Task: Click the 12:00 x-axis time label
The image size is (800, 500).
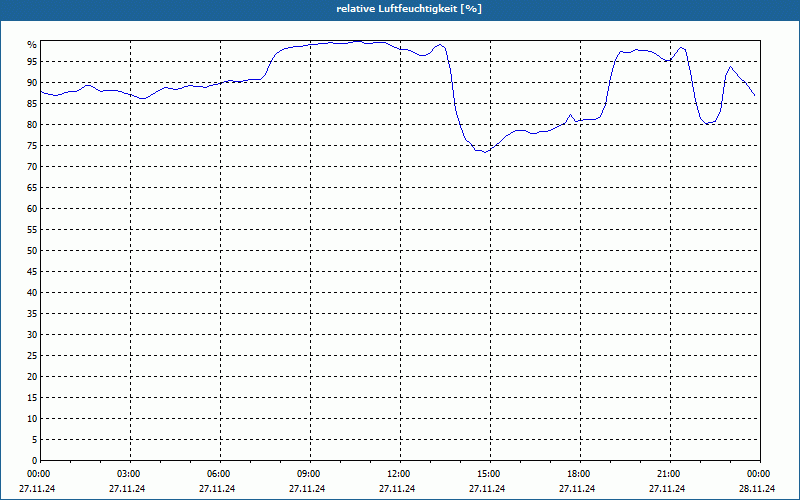Action: click(x=398, y=474)
